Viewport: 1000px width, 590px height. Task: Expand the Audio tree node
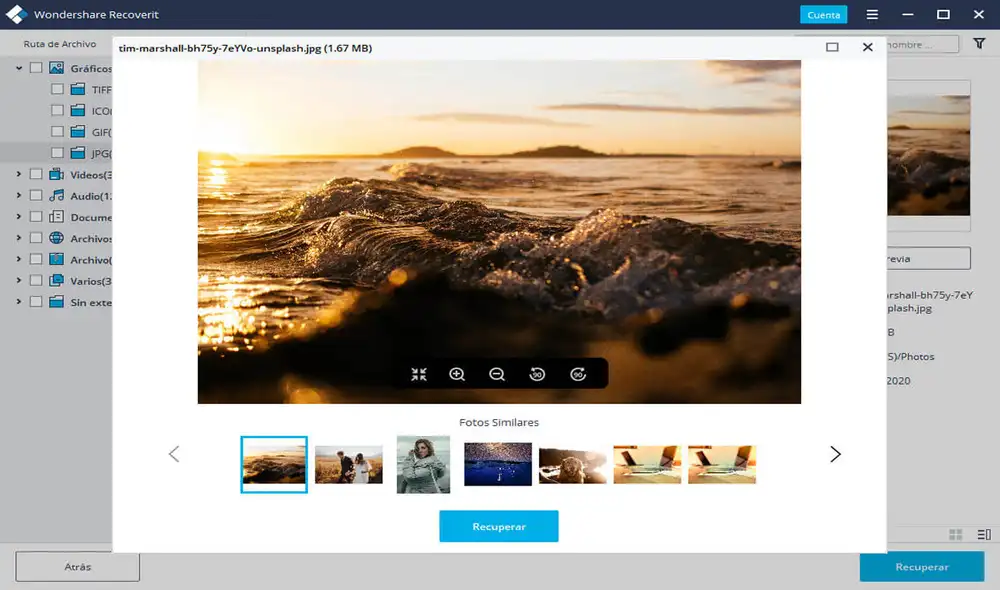click(19, 196)
